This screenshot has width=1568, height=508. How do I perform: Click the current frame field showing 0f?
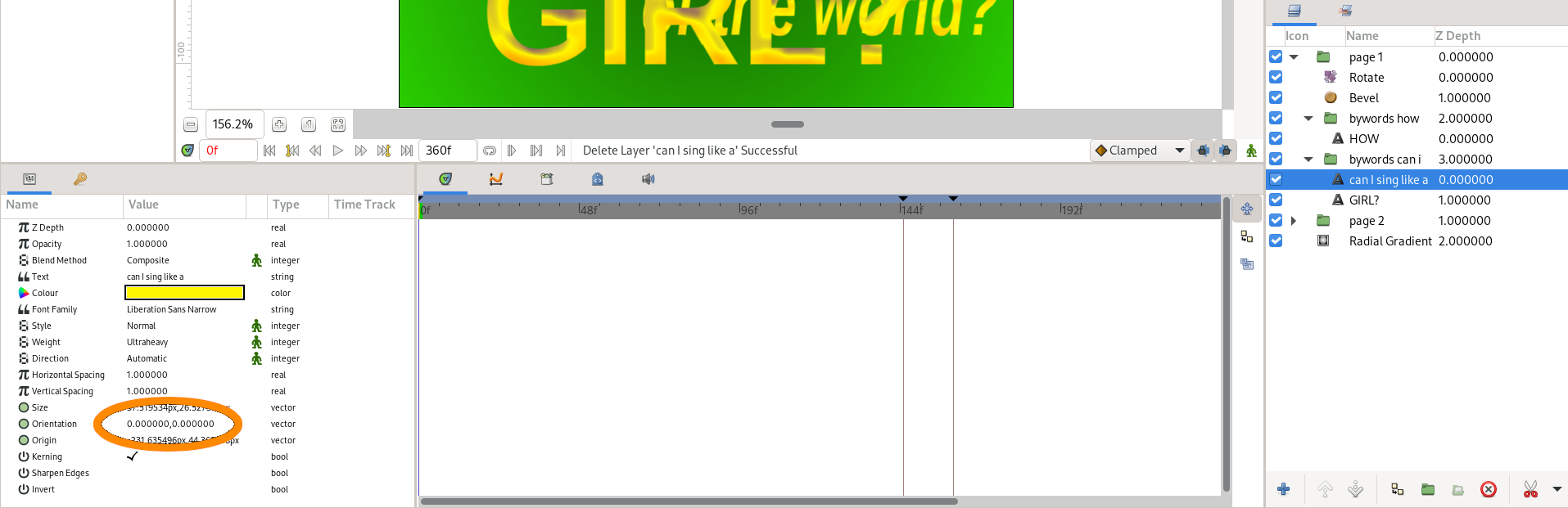point(228,151)
